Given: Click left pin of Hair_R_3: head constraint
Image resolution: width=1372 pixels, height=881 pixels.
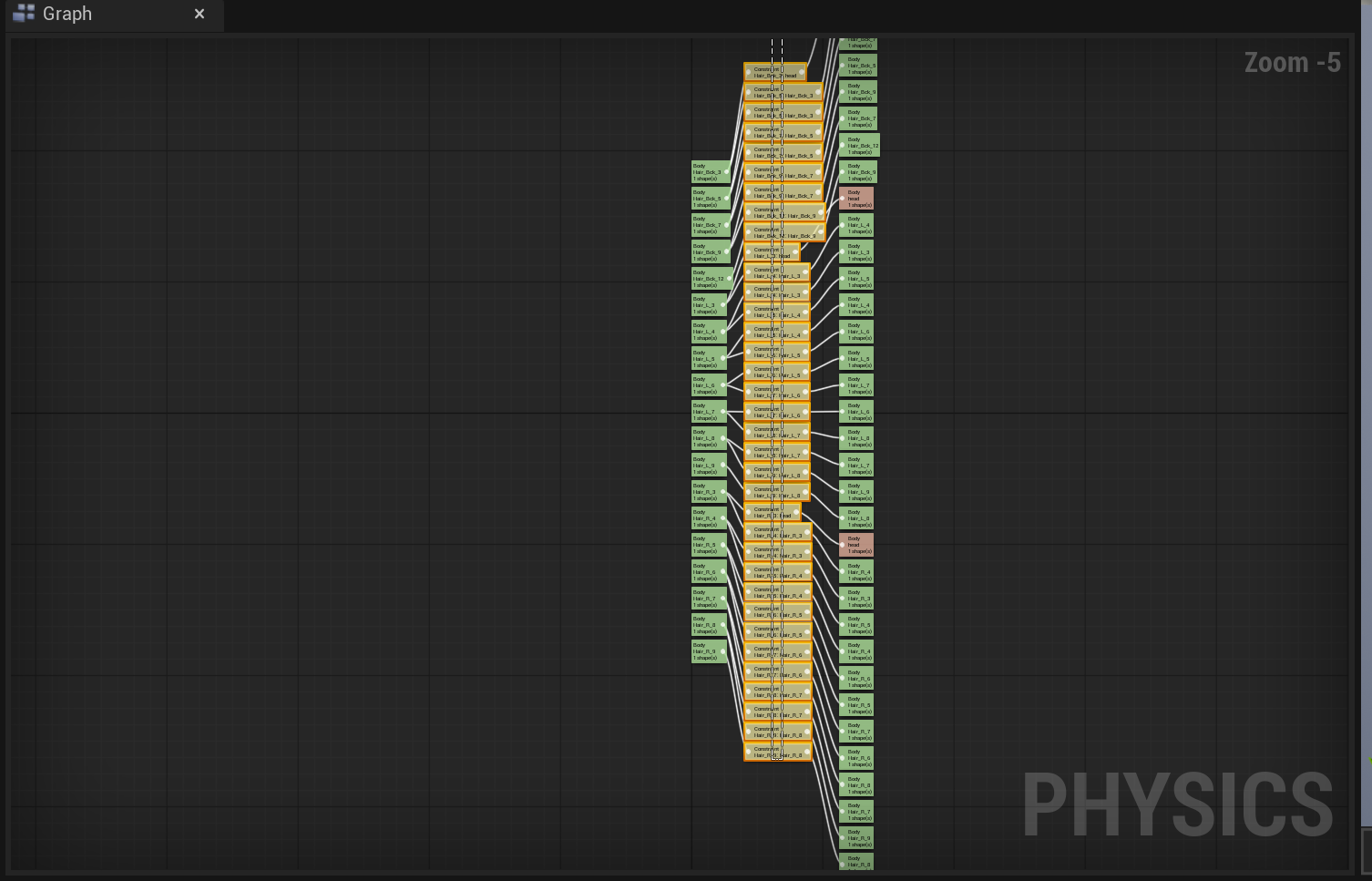Looking at the screenshot, I should (x=749, y=513).
